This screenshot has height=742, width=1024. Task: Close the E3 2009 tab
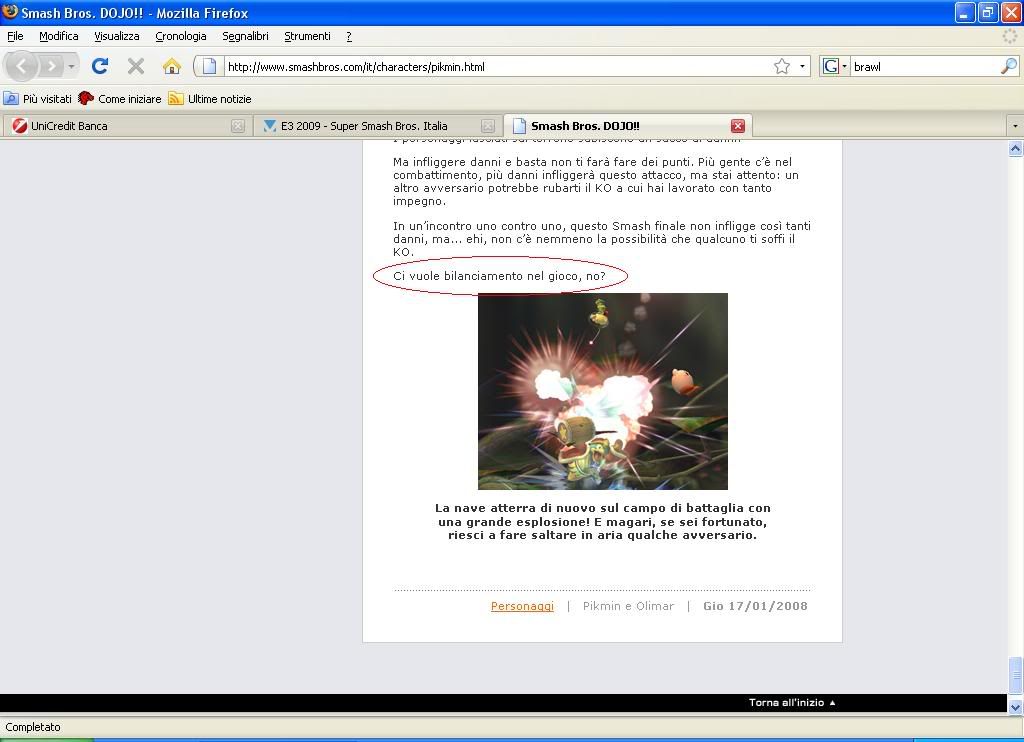[488, 126]
